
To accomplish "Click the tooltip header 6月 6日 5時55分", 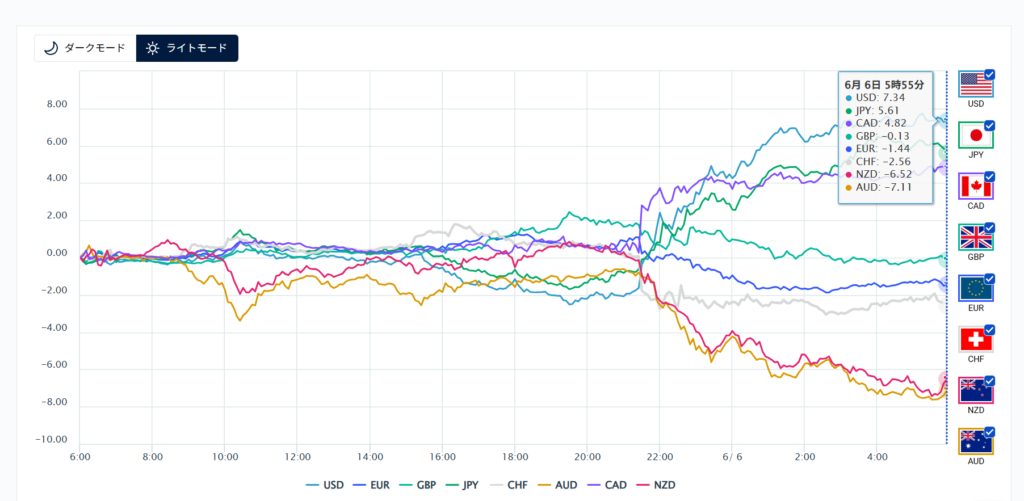I will click(884, 85).
